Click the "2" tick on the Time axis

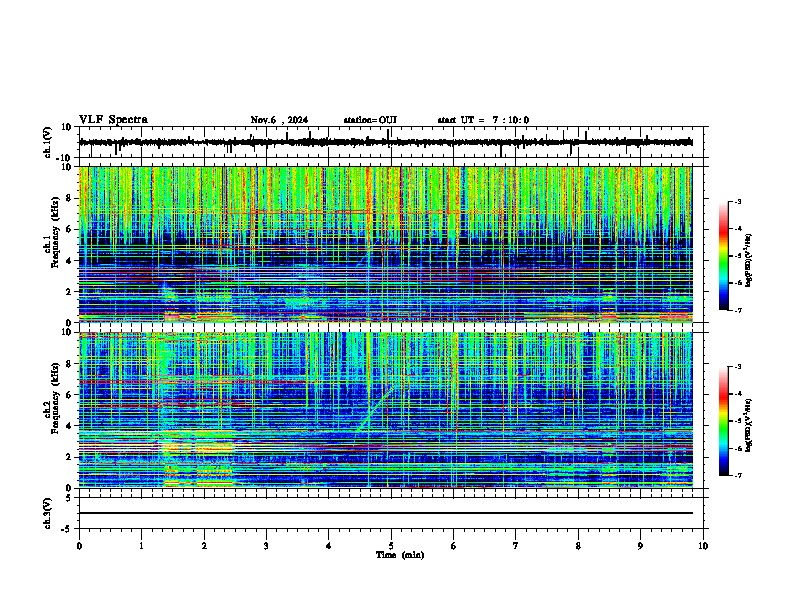pos(204,546)
